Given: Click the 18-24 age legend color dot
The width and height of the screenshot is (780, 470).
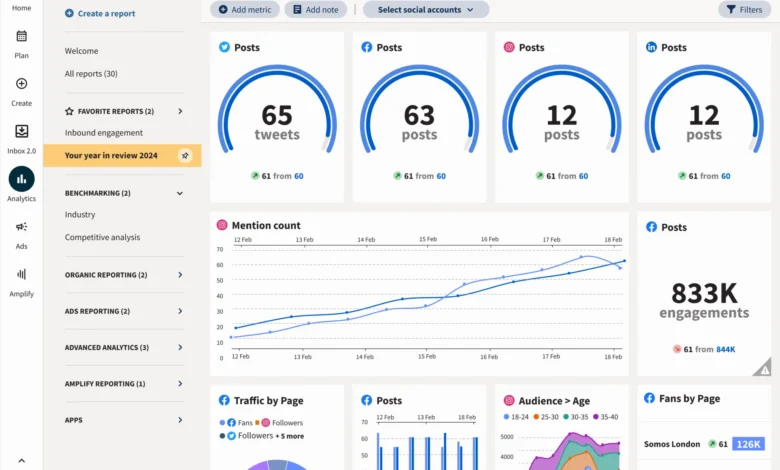Looking at the screenshot, I should pyautogui.click(x=508, y=416).
